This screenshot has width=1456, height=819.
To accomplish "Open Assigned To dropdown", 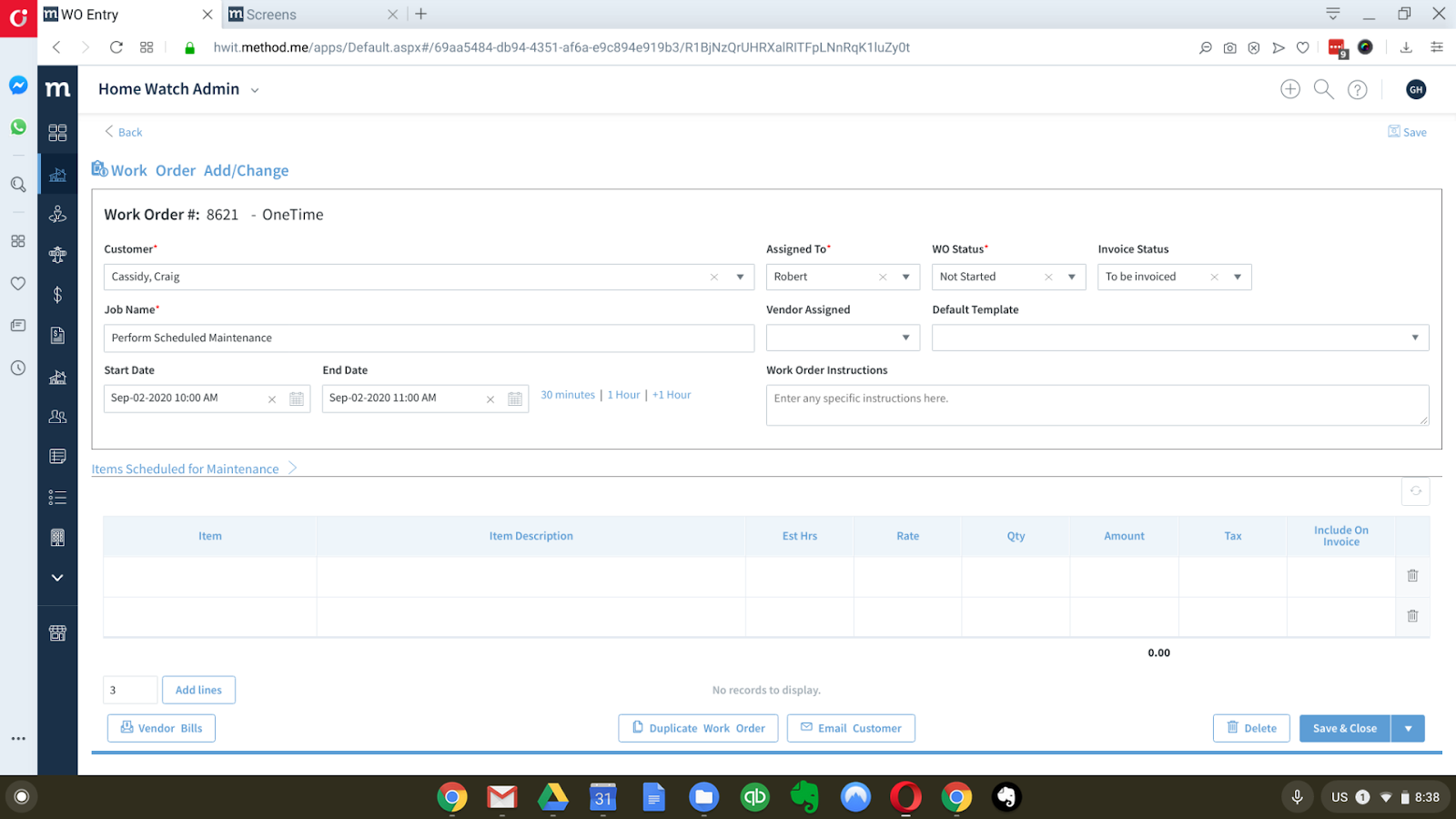I will click(905, 278).
